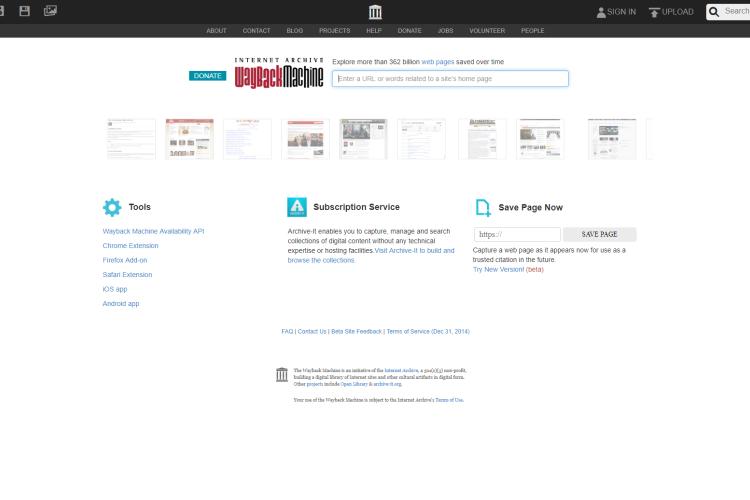Click the magnifying glass search icon
This screenshot has width=750, height=500.
point(714,12)
